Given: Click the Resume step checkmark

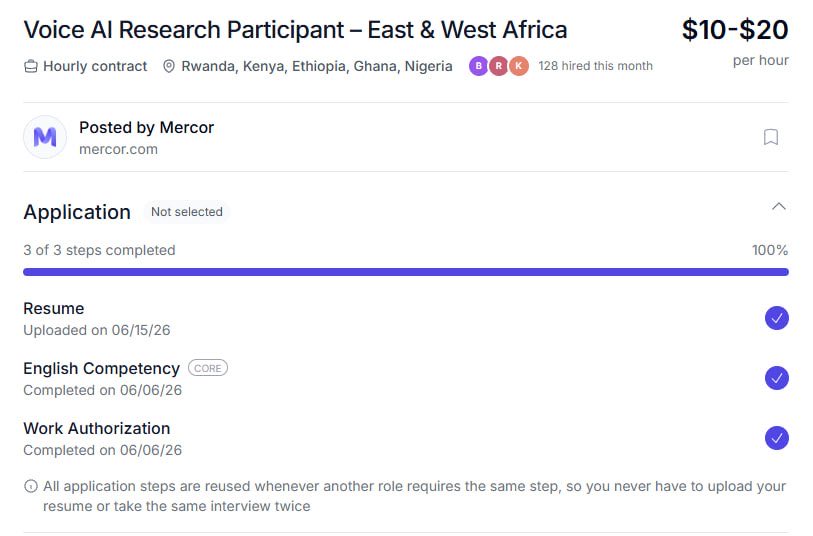Looking at the screenshot, I should (x=776, y=318).
